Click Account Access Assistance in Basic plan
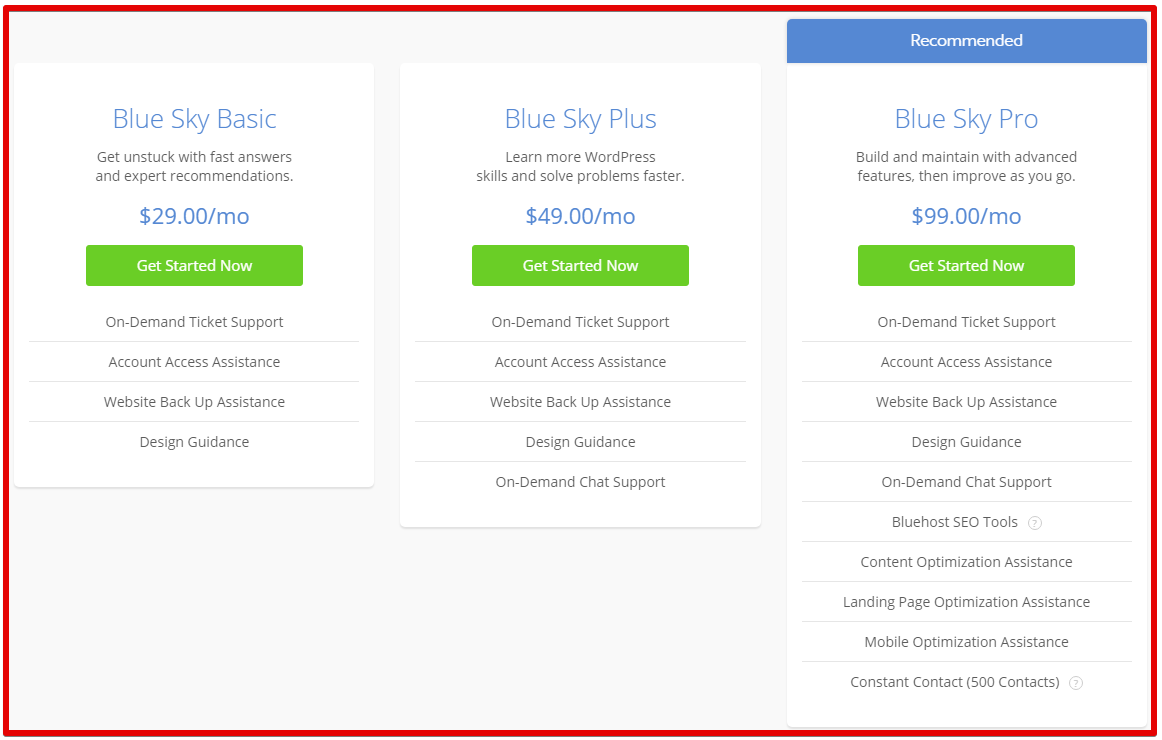The image size is (1162, 740). click(x=194, y=362)
